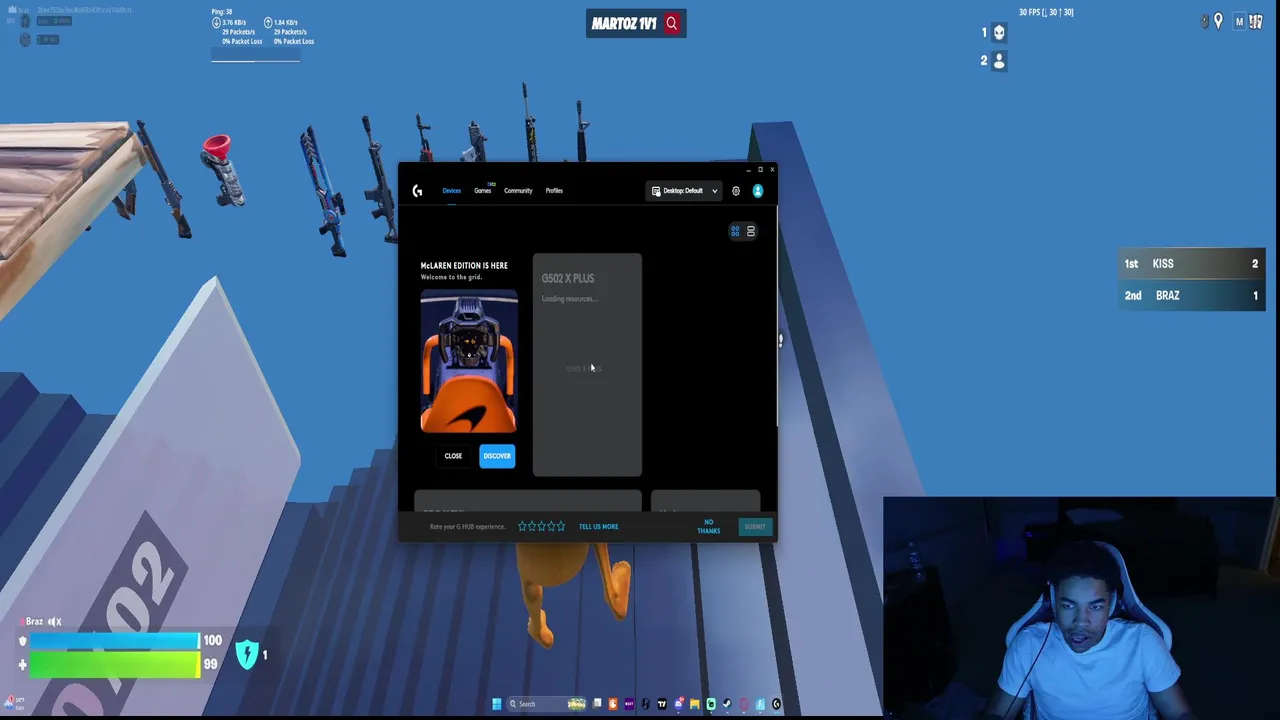Screen dimensions: 1280x720
Task: Click the map marker icon in game HUD
Action: (x=1218, y=21)
